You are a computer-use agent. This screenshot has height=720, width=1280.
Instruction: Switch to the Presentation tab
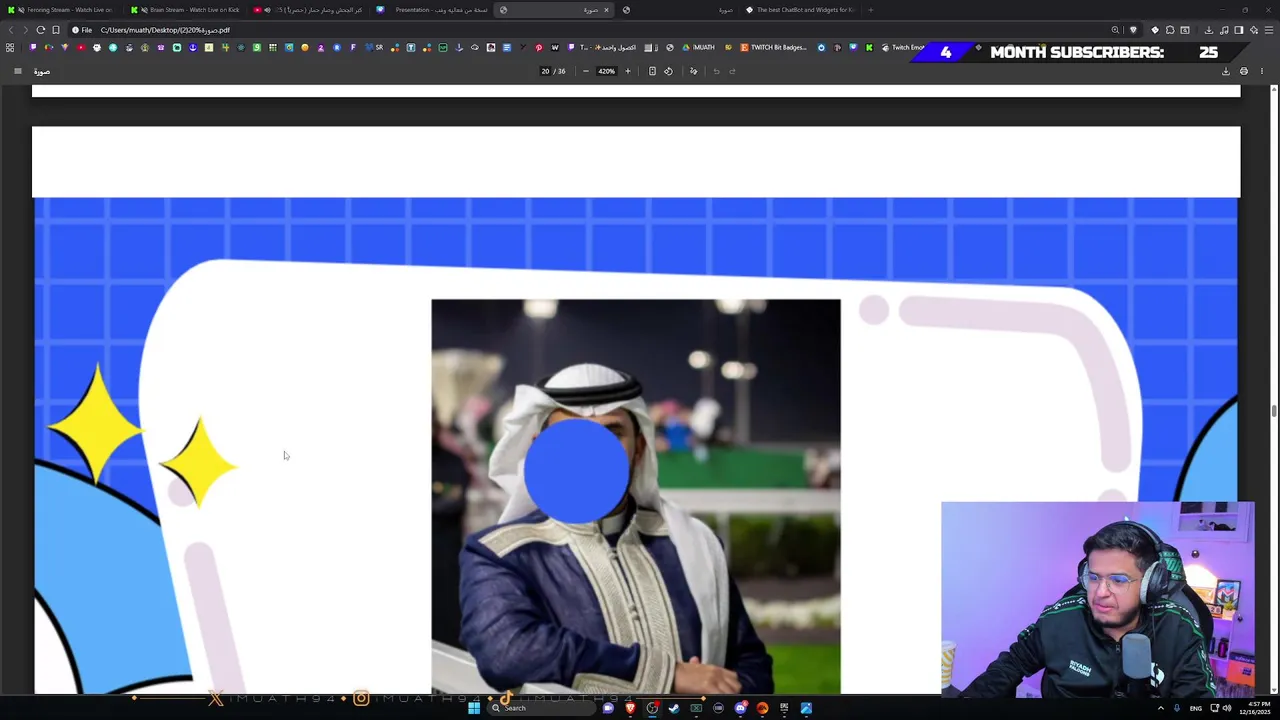(x=432, y=10)
